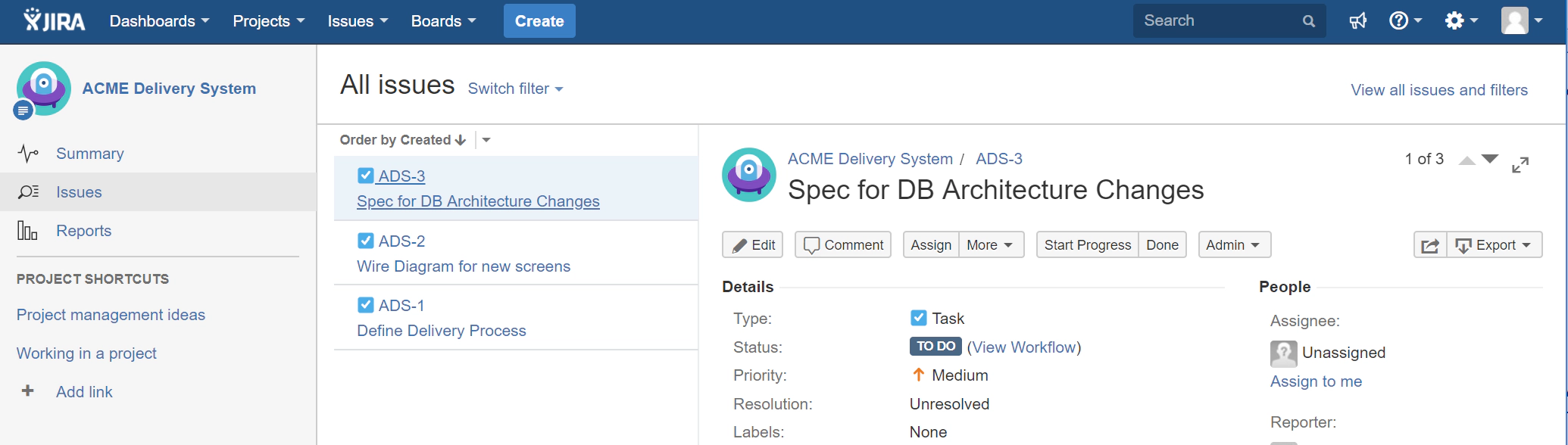Screen dimensions: 1568x445
Task: Click the Assign to me link
Action: [x=1316, y=381]
